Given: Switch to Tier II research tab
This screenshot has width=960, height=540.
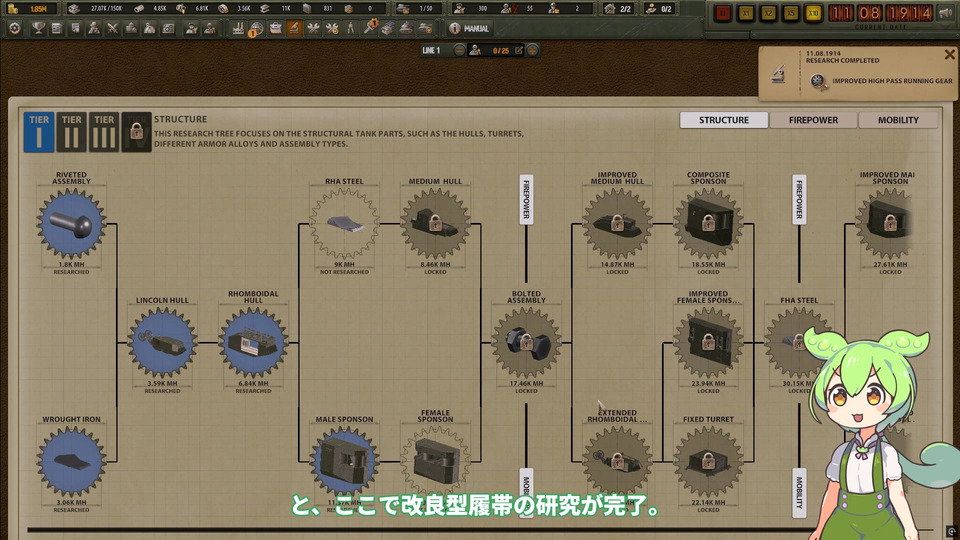Looking at the screenshot, I should coord(71,132).
